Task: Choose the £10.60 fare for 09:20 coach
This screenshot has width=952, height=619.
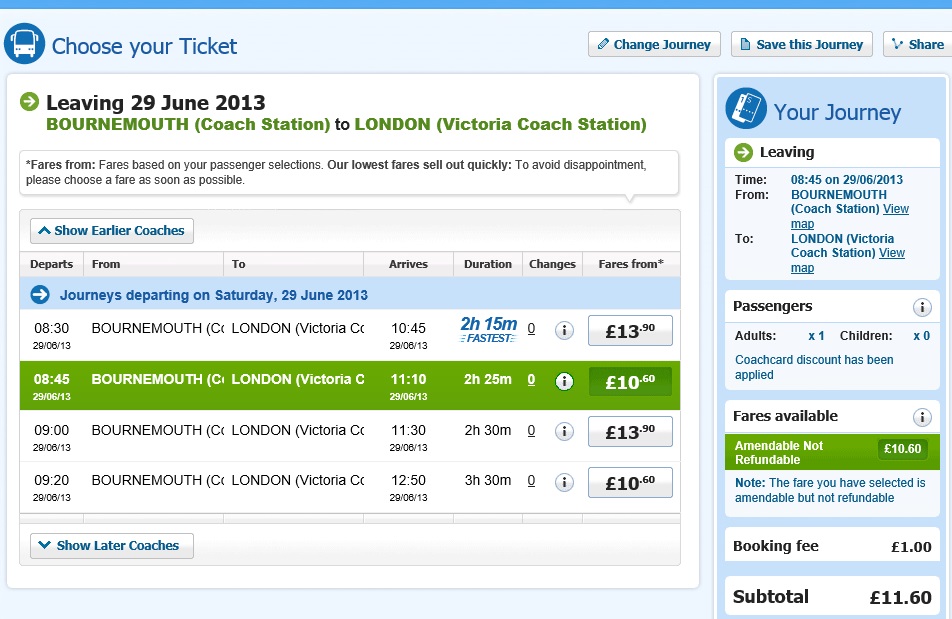Action: tap(630, 482)
